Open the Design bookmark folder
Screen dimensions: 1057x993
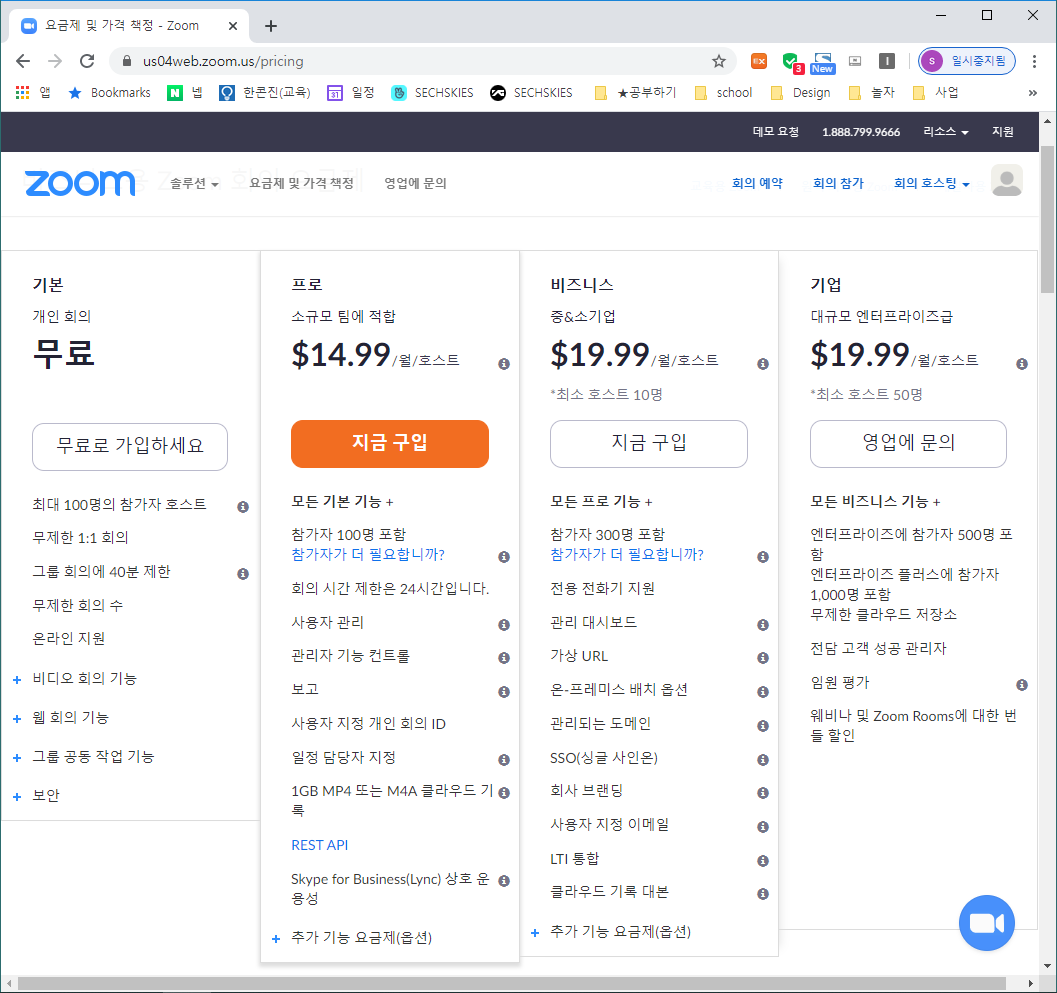[801, 92]
